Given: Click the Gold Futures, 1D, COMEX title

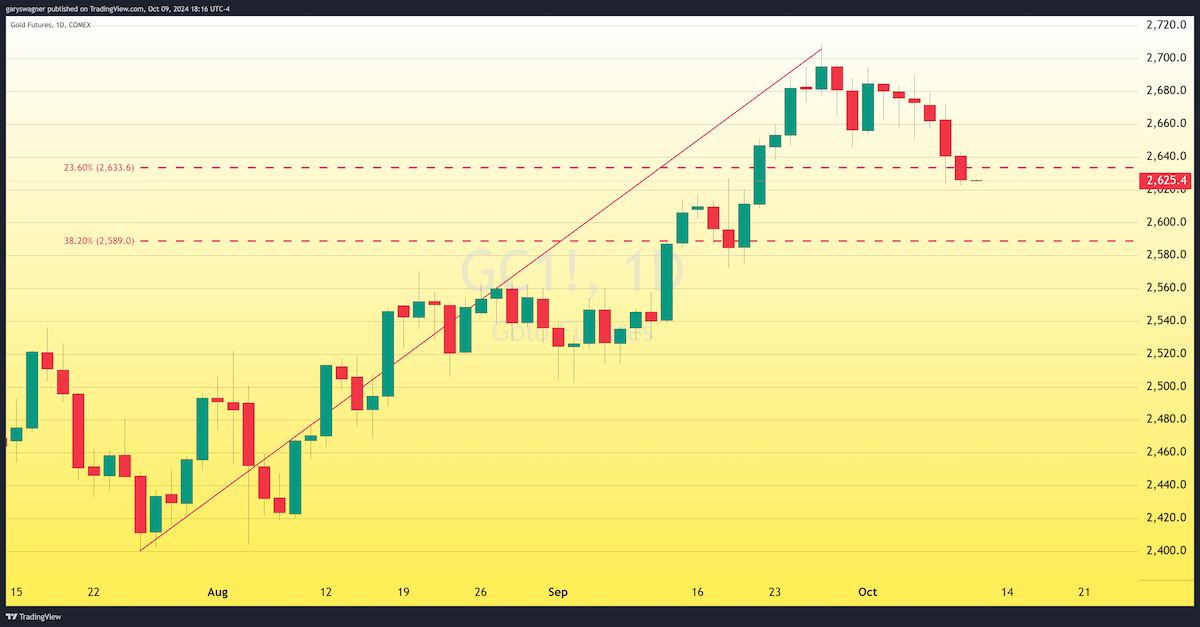Looking at the screenshot, I should click(x=50, y=24).
